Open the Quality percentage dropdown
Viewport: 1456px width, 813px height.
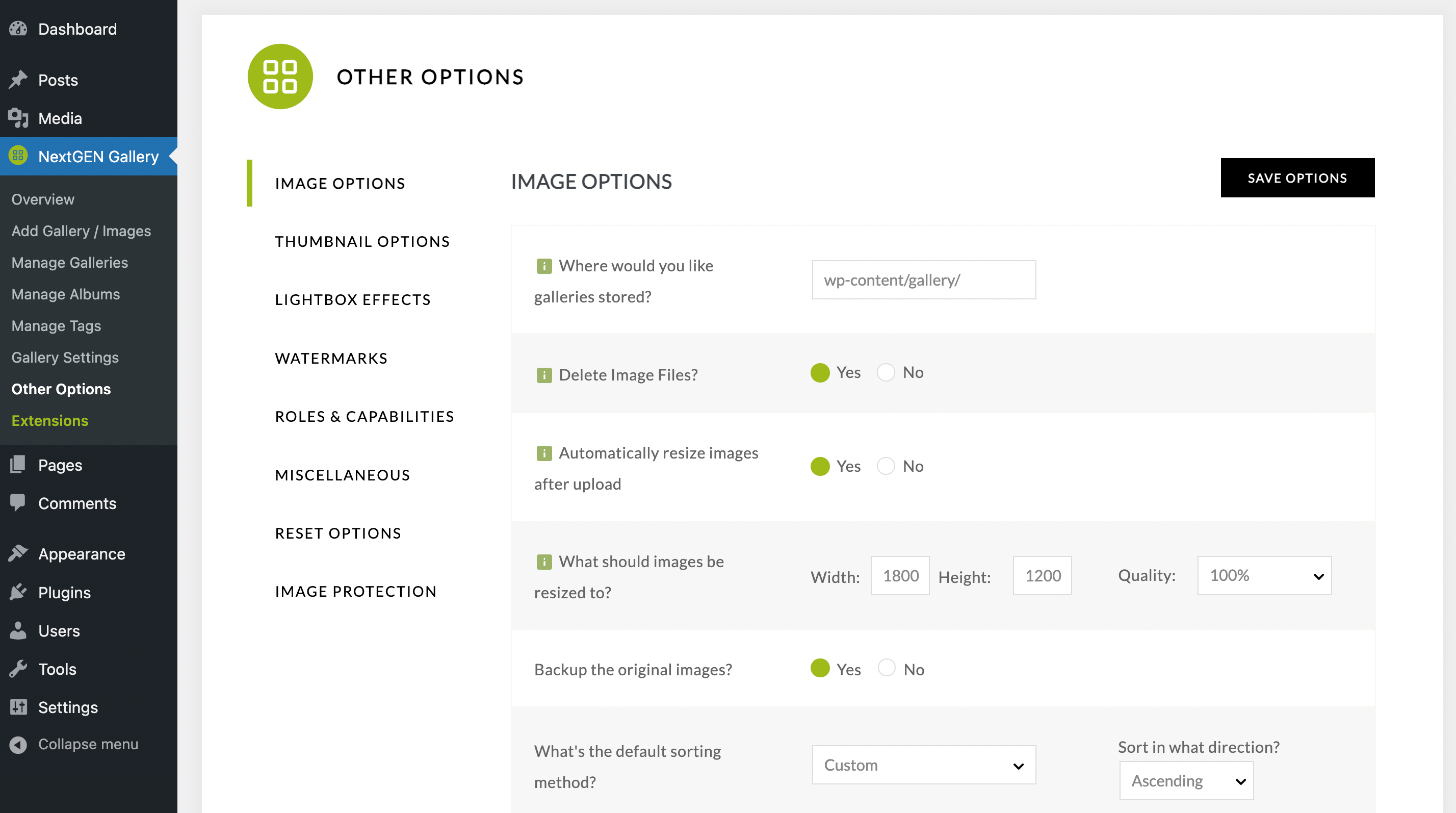[1264, 575]
